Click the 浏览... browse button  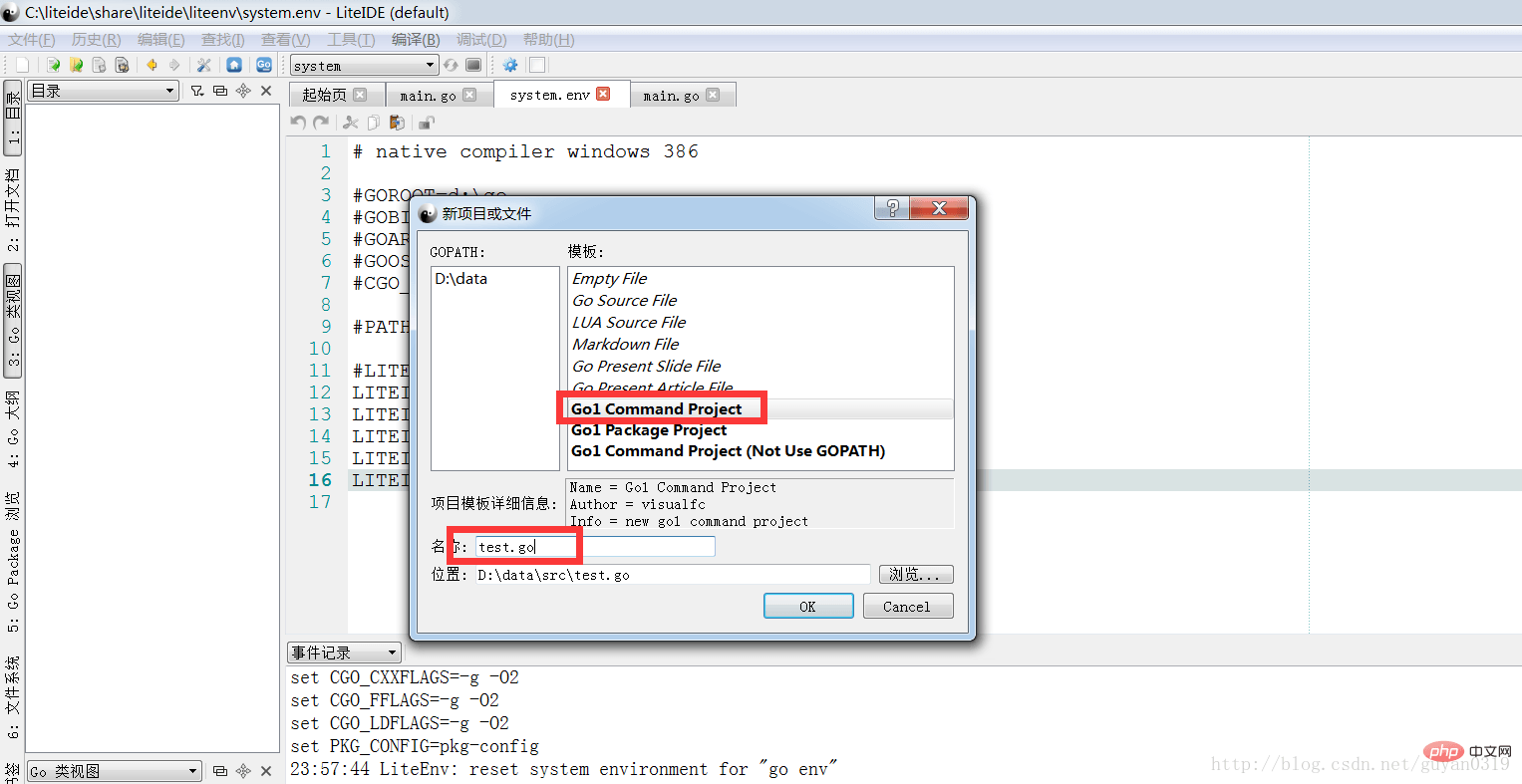click(x=915, y=575)
